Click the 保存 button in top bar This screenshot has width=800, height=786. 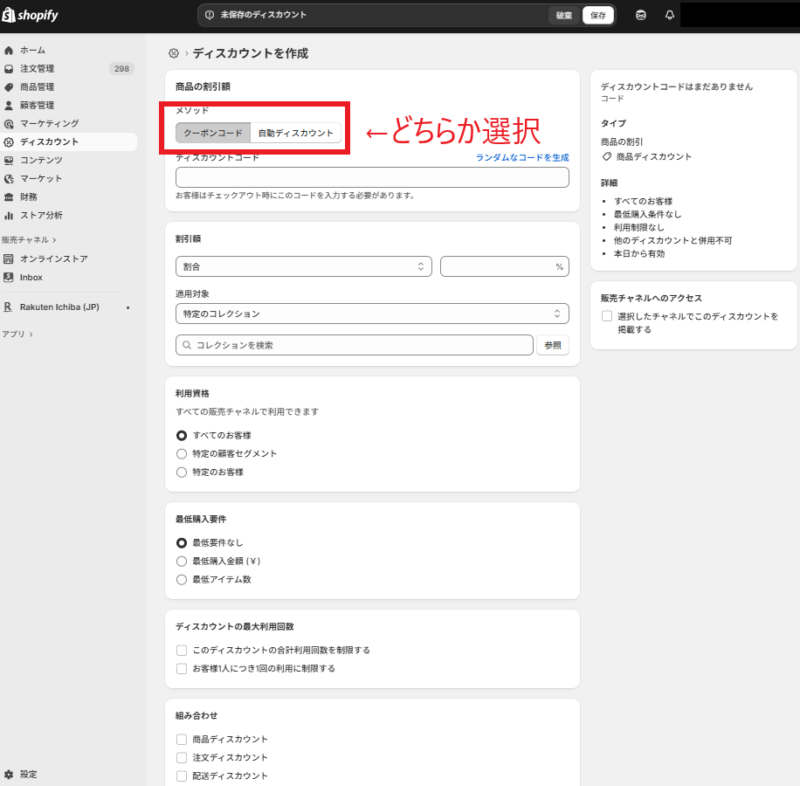click(597, 15)
